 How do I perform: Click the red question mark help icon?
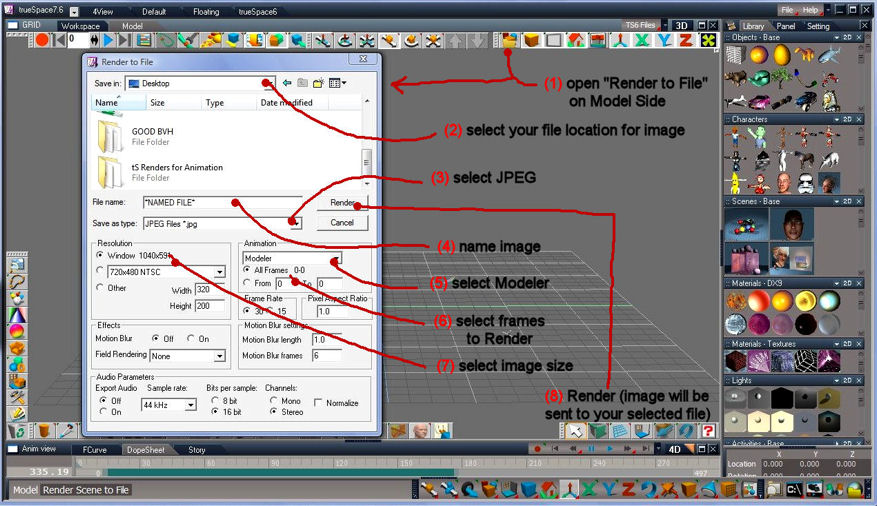(x=708, y=431)
